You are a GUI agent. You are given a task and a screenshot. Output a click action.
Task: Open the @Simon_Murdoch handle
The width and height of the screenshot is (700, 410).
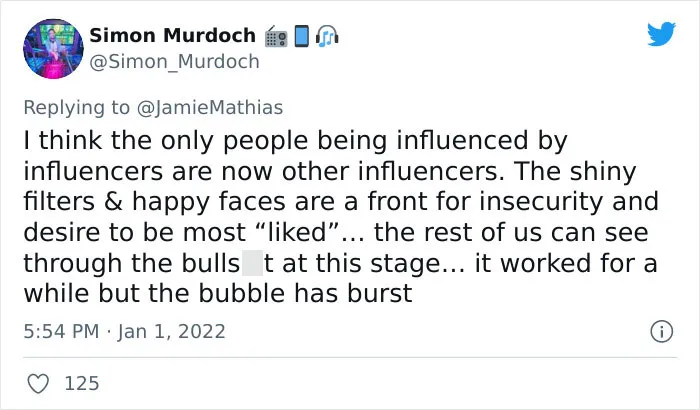(x=175, y=62)
